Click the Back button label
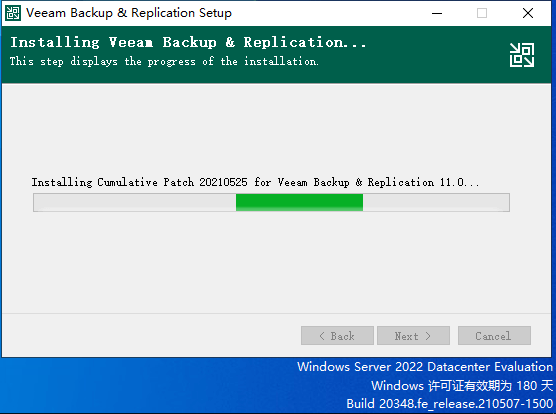The height and width of the screenshot is (414, 556). pyautogui.click(x=342, y=336)
